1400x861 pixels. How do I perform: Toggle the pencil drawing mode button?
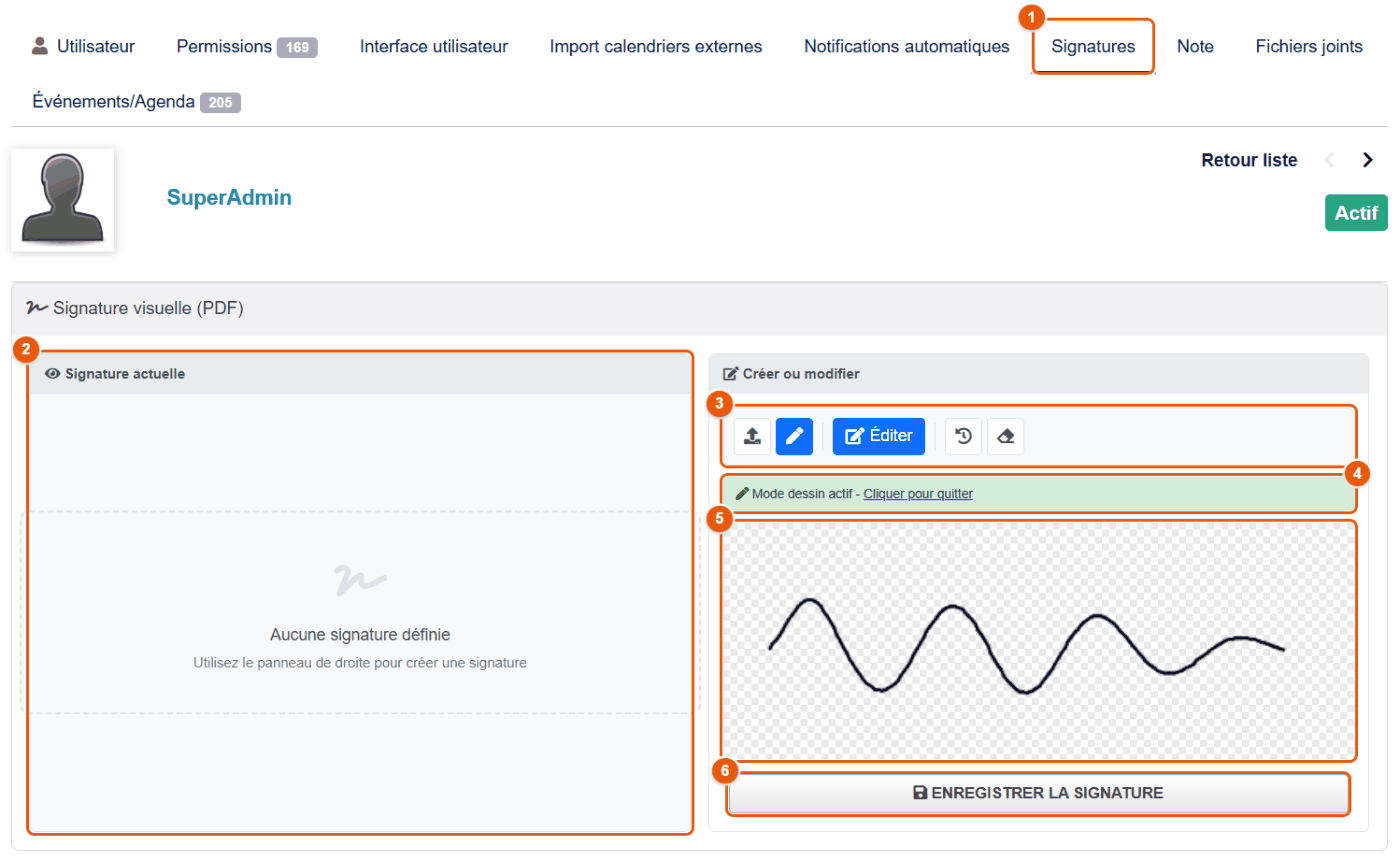794,436
